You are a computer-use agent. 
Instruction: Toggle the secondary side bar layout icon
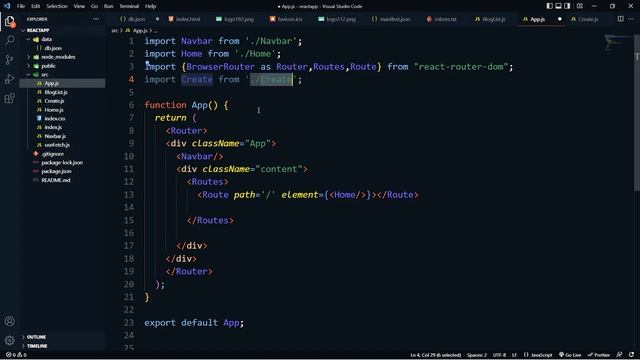[x=567, y=6]
